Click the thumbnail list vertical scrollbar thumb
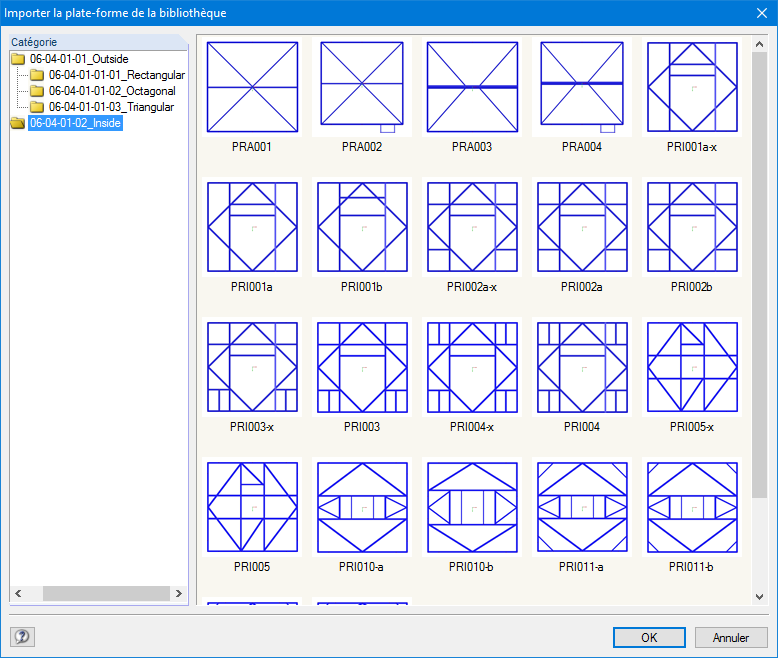 [759, 275]
